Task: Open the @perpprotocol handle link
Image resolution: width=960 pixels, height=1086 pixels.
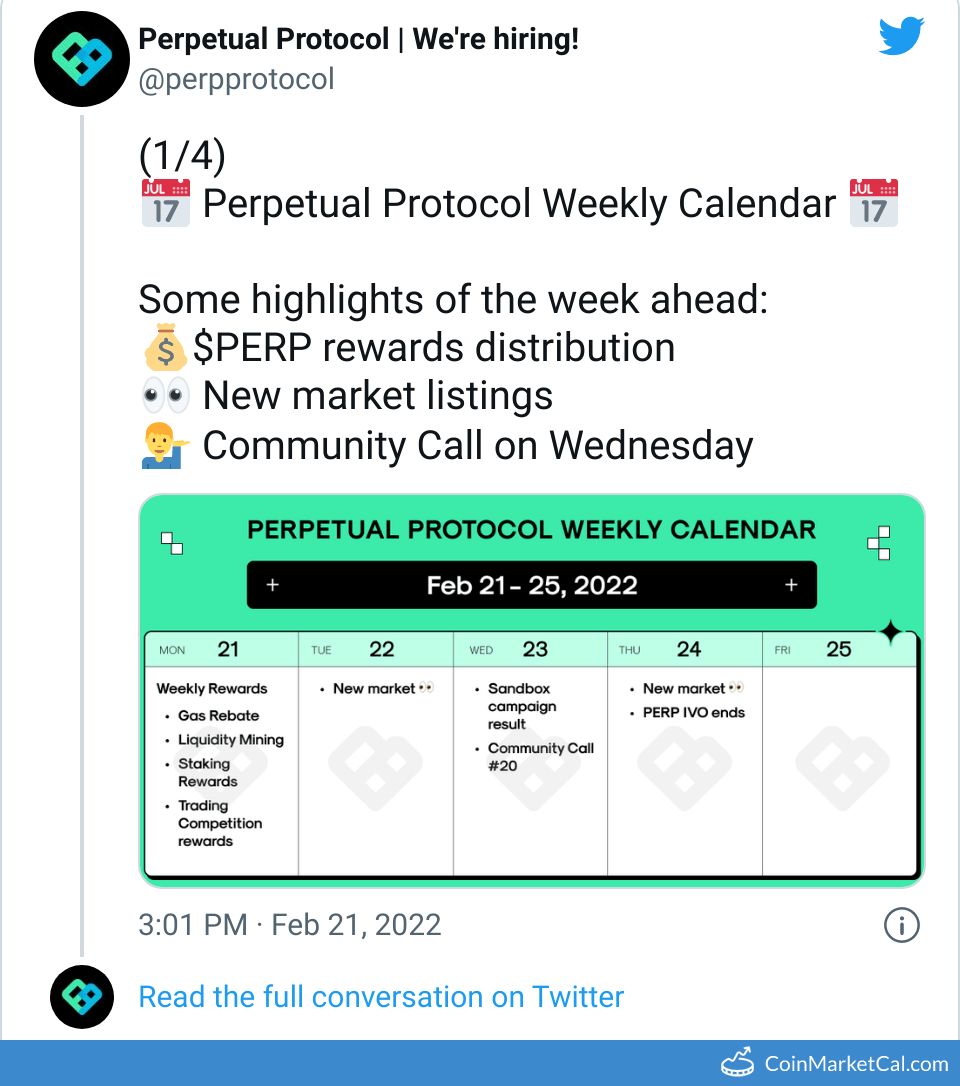Action: coord(236,80)
